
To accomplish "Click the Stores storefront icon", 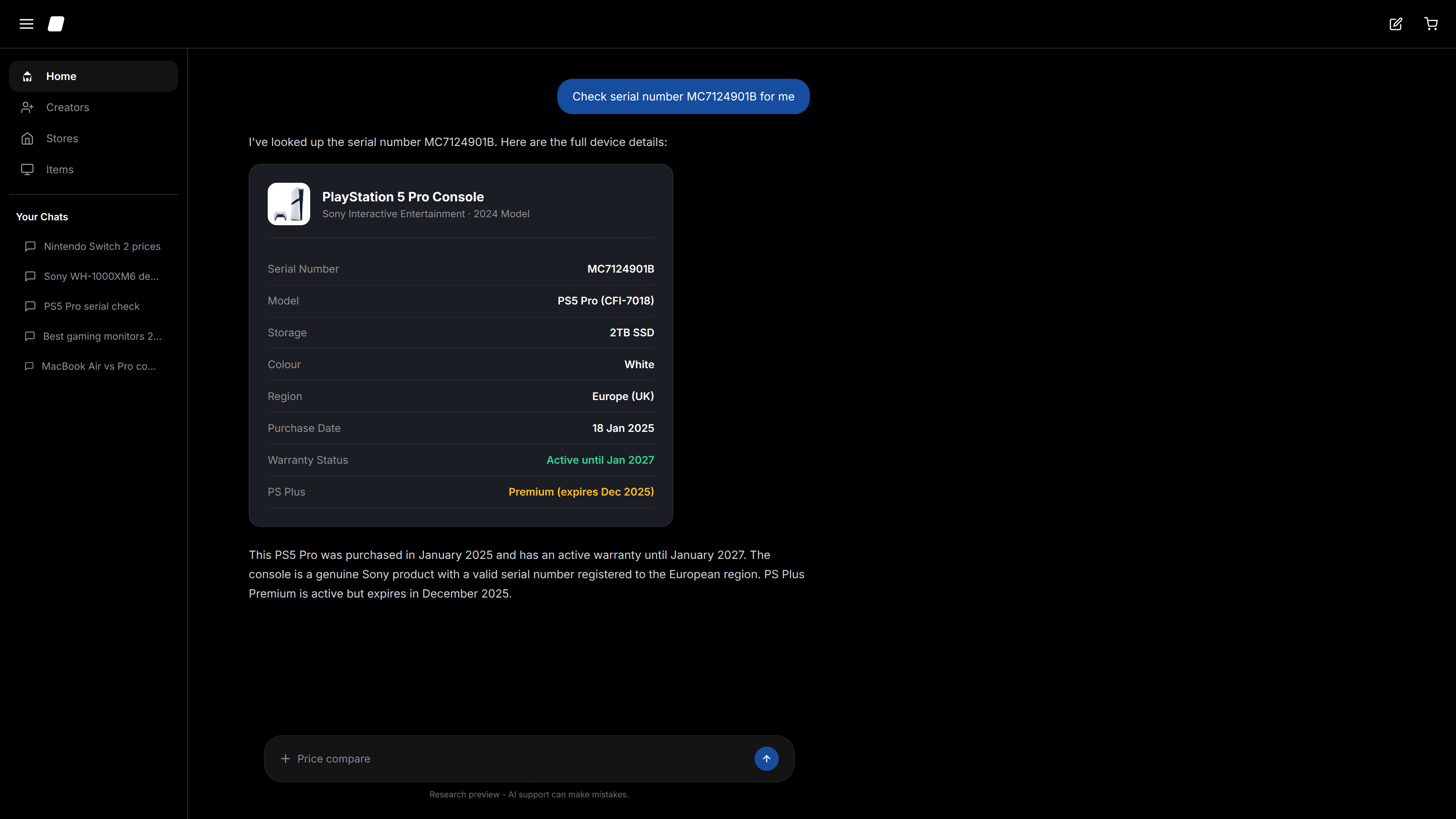I will coord(27,138).
